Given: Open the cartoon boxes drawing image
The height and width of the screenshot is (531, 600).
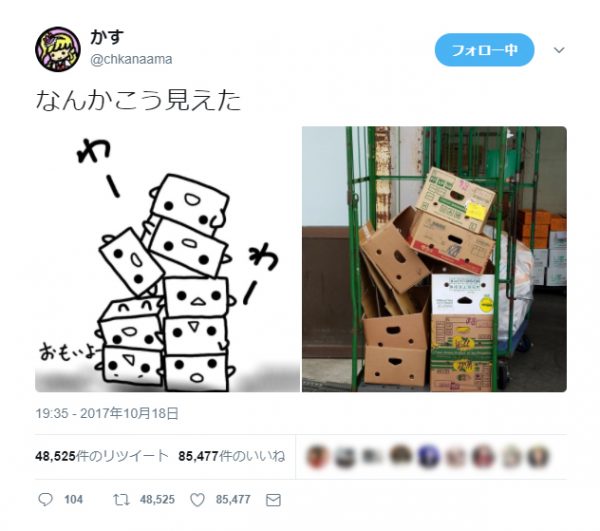Looking at the screenshot, I should (x=167, y=259).
